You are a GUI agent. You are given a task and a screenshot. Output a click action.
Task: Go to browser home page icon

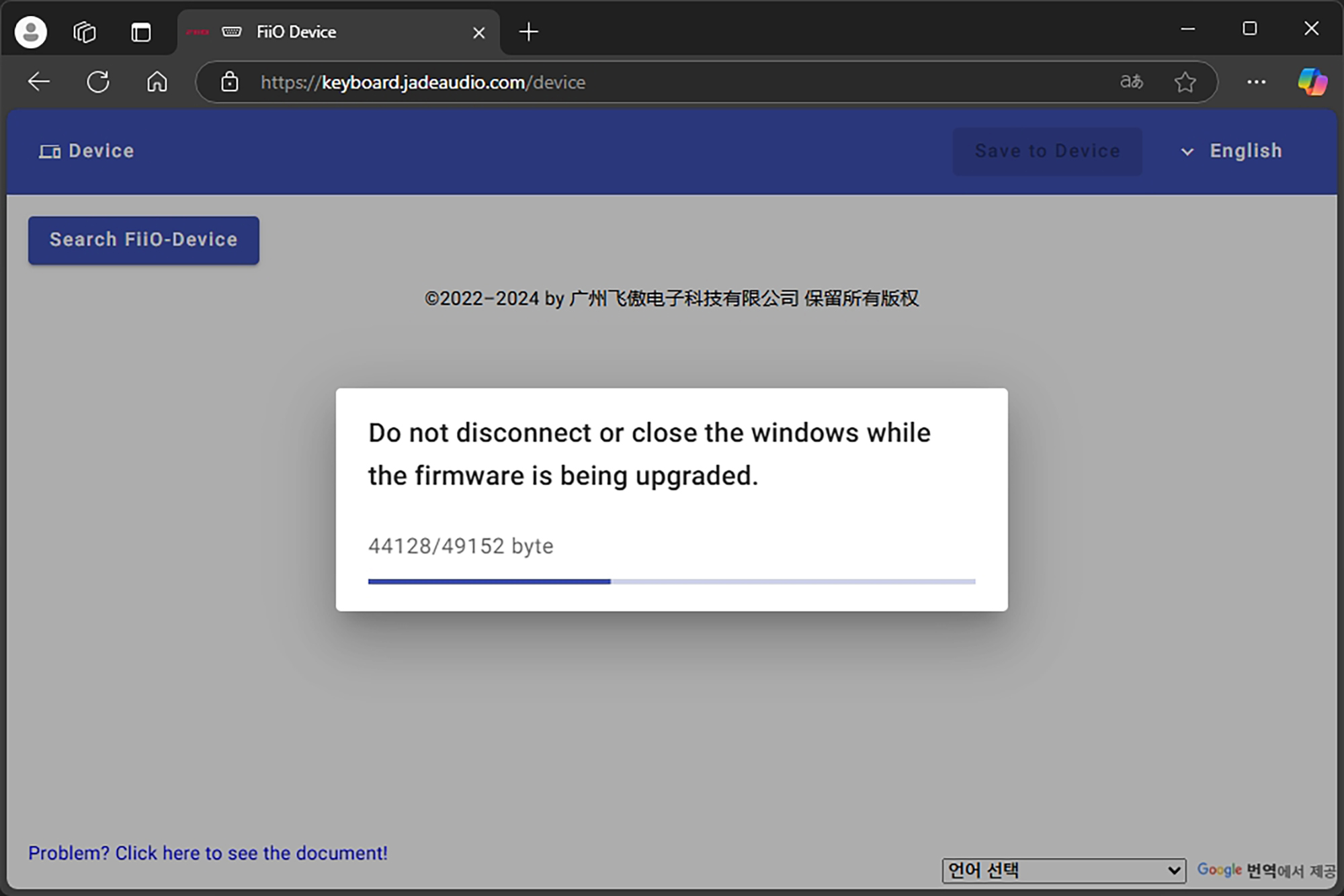[x=157, y=82]
